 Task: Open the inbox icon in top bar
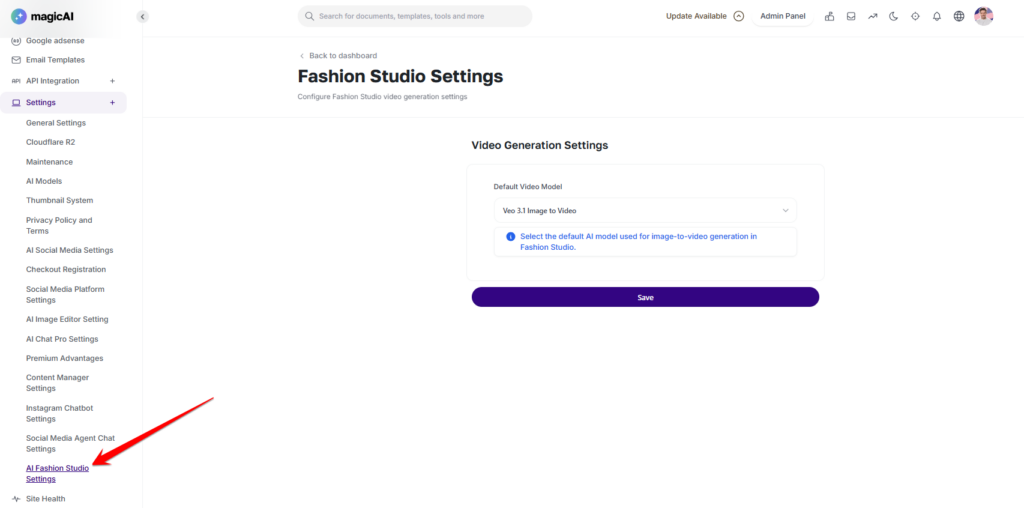(x=851, y=16)
